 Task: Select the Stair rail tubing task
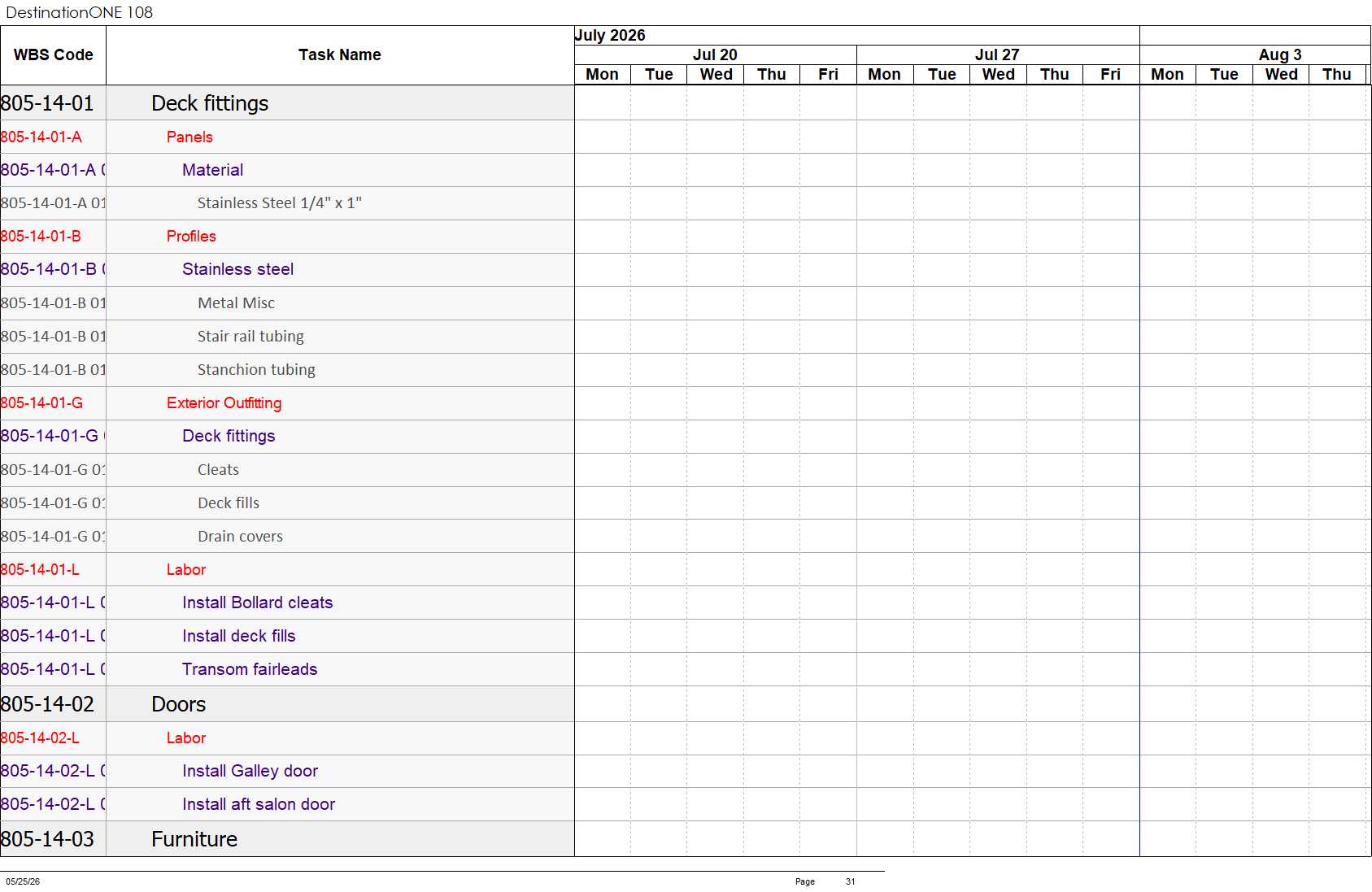click(250, 337)
